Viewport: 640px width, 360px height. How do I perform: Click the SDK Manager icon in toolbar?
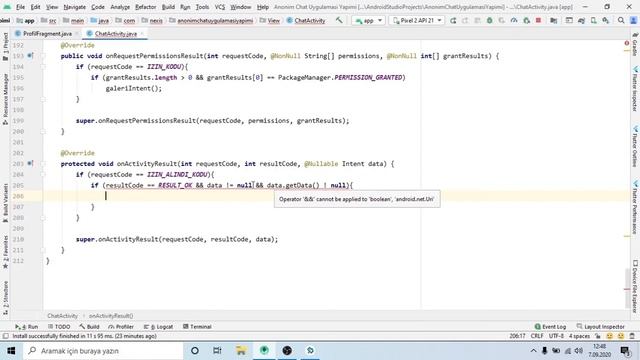(x=606, y=20)
